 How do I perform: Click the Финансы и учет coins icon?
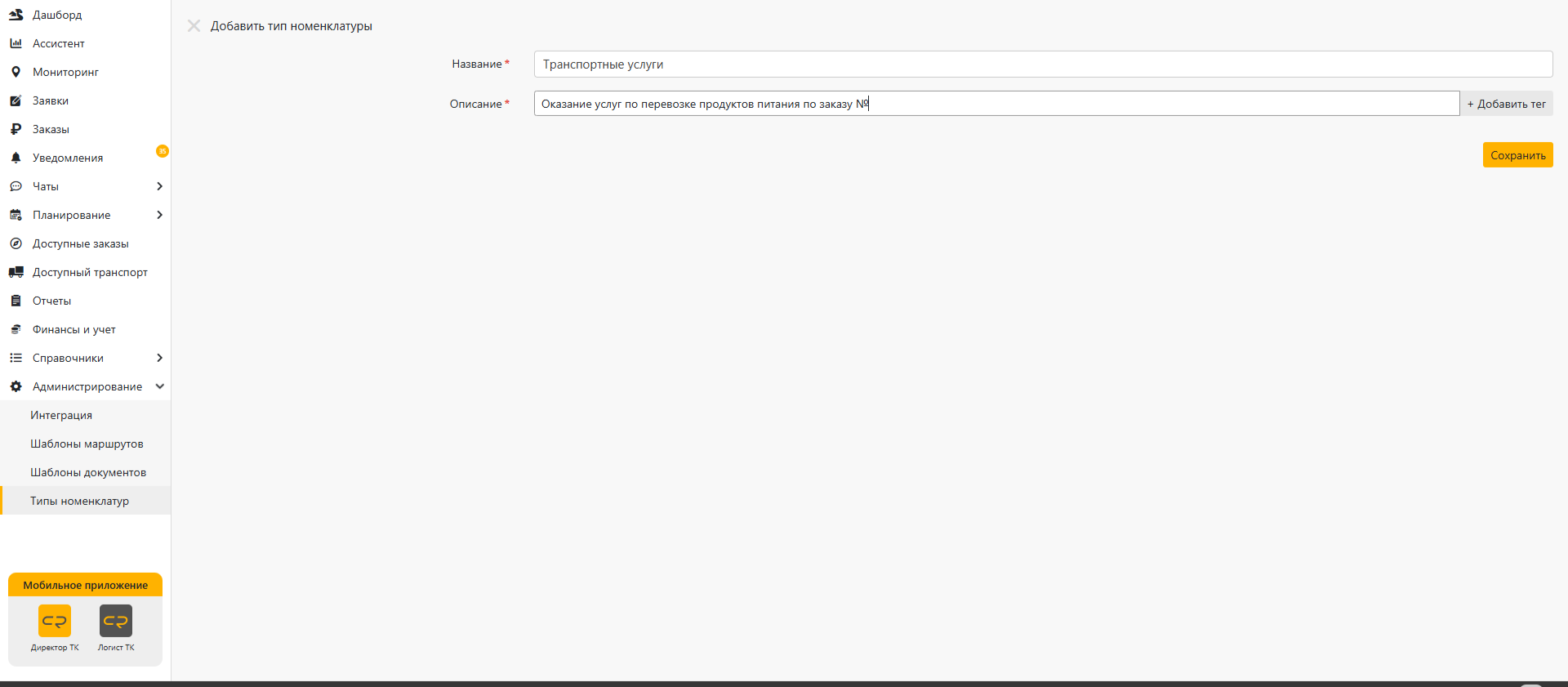16,329
